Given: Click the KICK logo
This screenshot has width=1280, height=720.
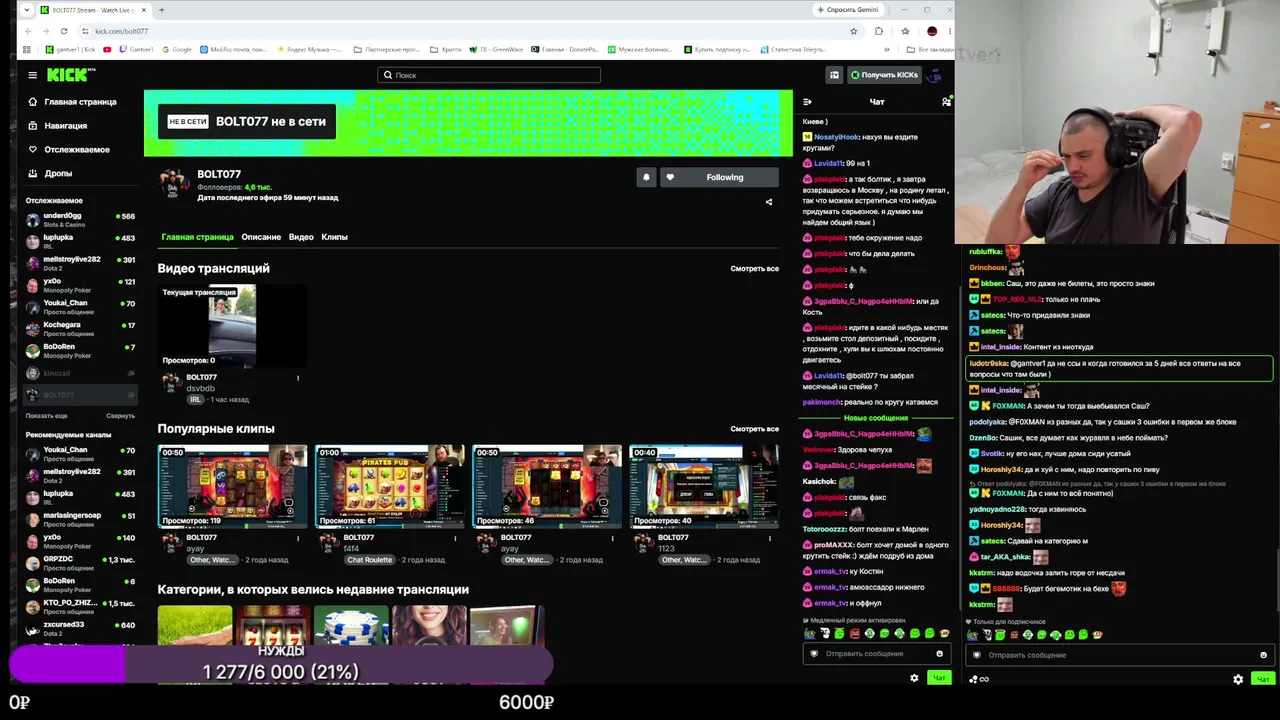Looking at the screenshot, I should point(69,75).
